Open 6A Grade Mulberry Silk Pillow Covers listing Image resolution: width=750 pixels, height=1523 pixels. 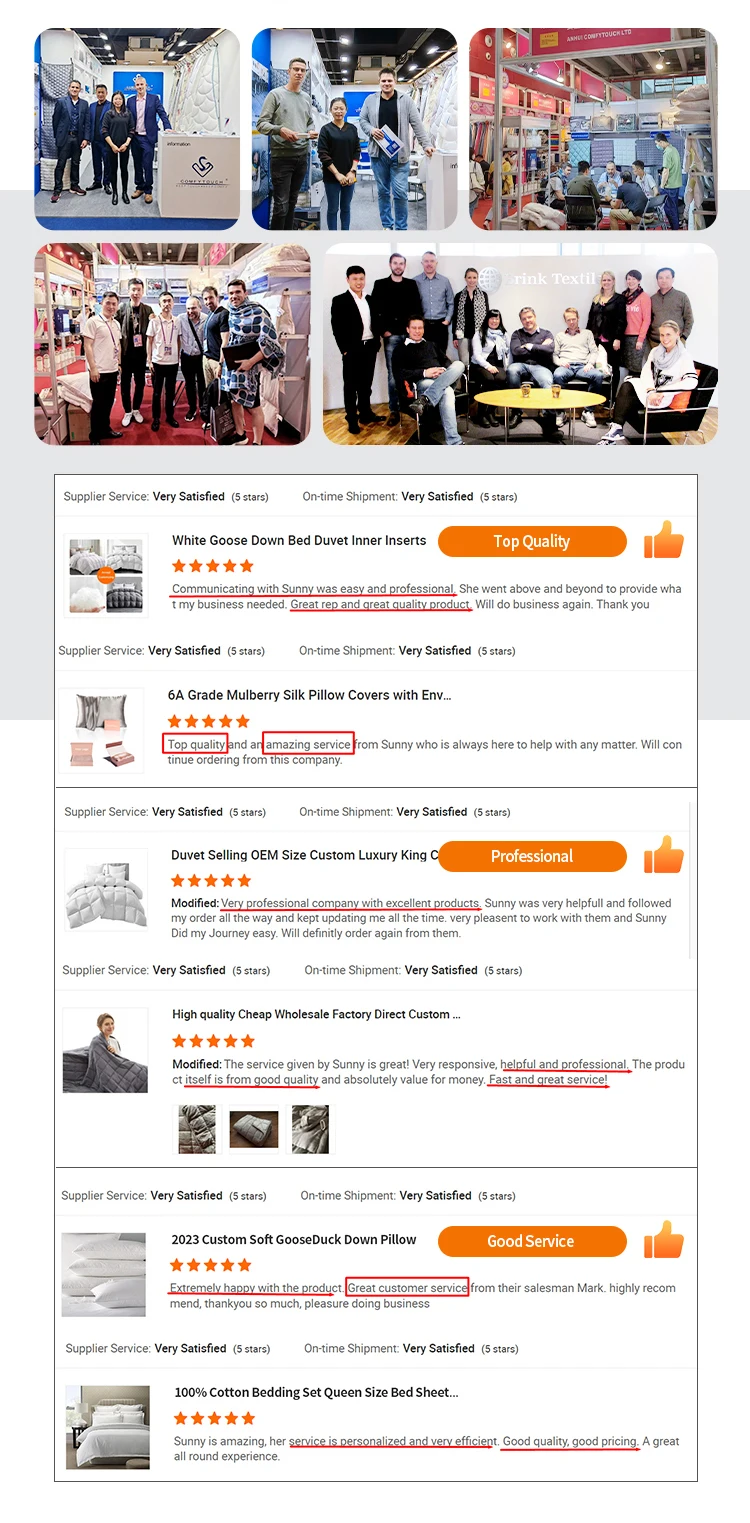point(310,695)
